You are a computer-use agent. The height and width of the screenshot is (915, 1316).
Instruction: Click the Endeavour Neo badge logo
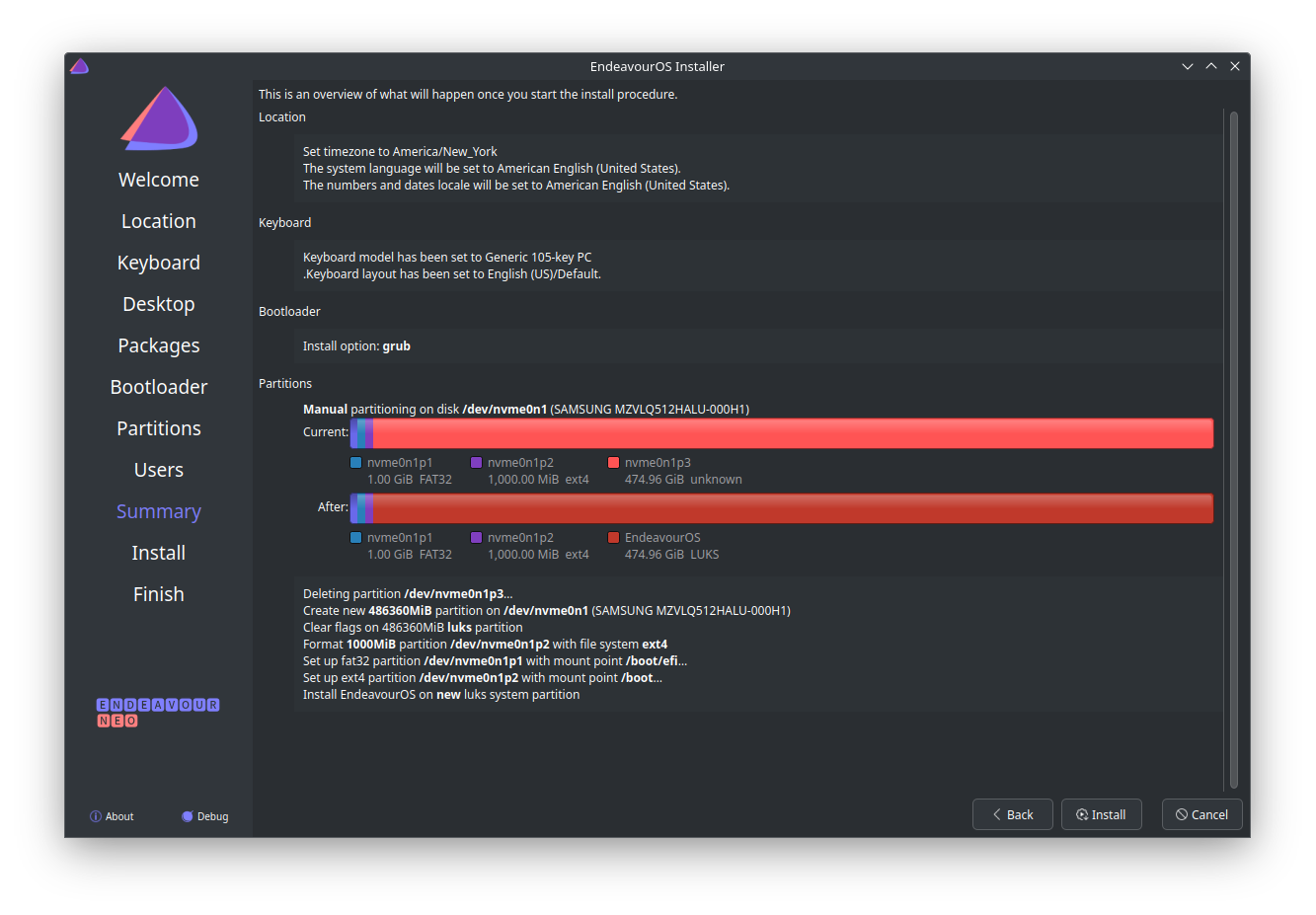[158, 713]
